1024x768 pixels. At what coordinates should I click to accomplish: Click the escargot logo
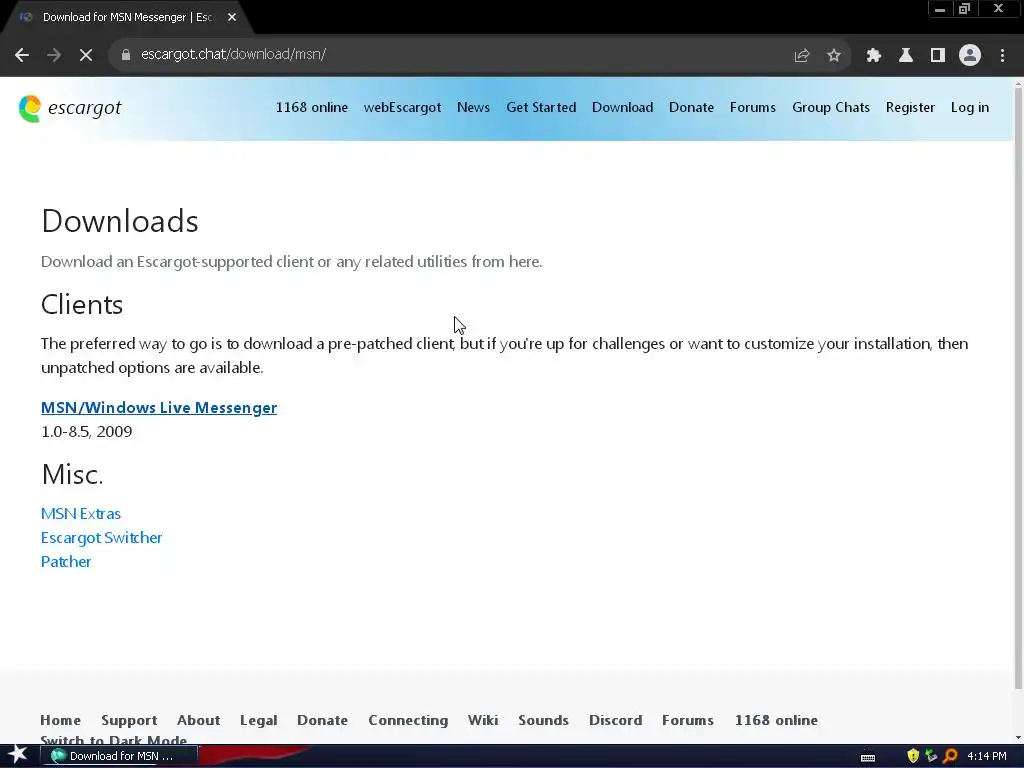coord(70,108)
